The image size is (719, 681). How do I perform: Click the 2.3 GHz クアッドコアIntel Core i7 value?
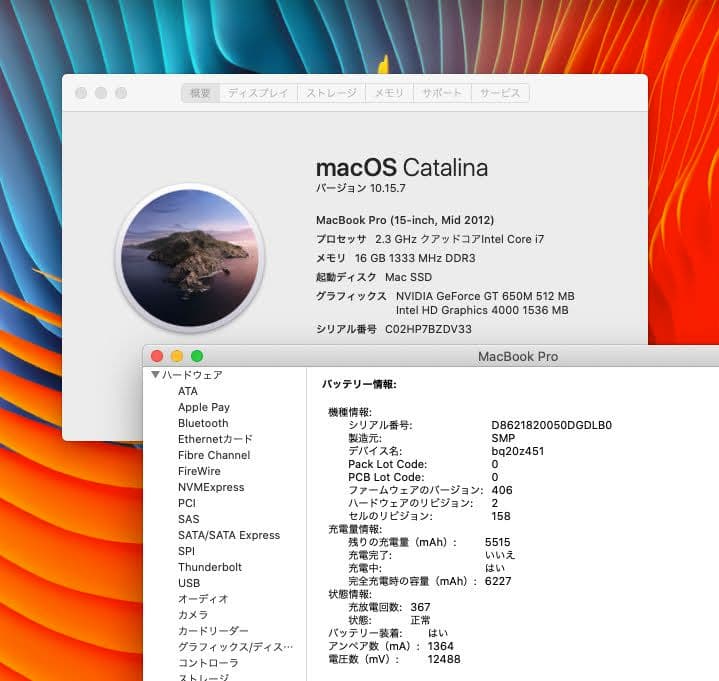tap(459, 239)
